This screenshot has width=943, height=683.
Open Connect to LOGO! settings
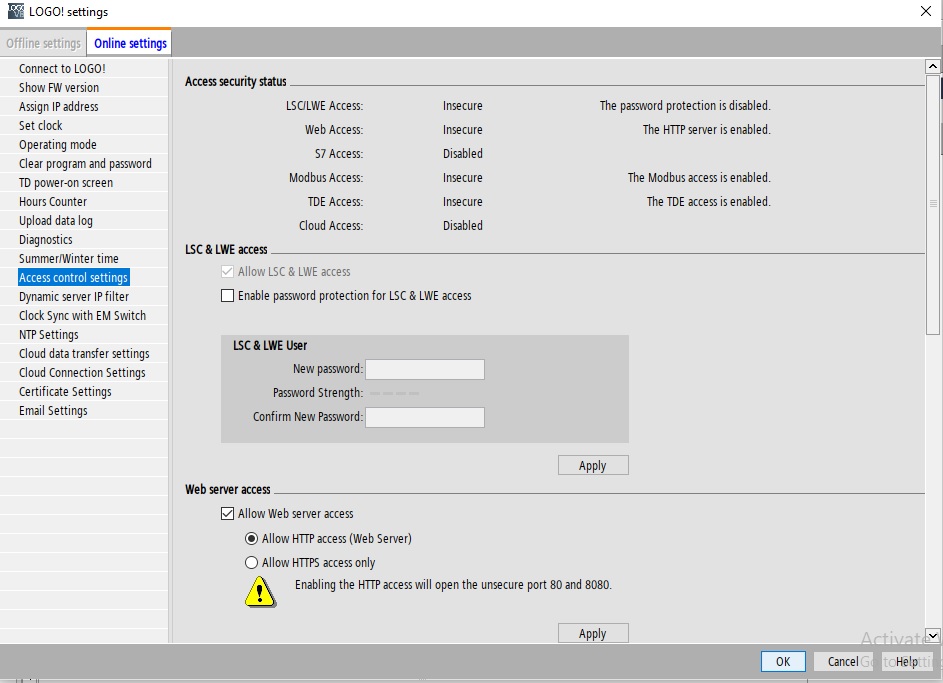[x=62, y=69]
